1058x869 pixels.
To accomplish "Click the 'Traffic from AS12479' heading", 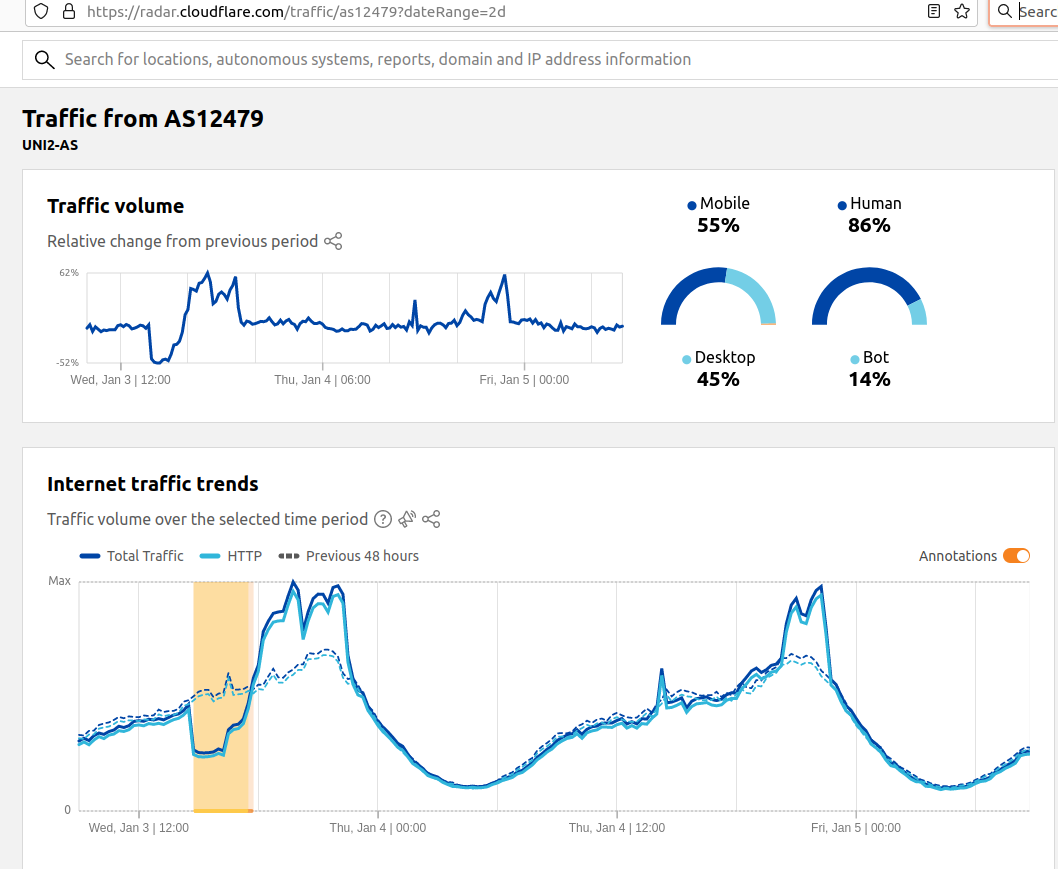I will coord(143,119).
